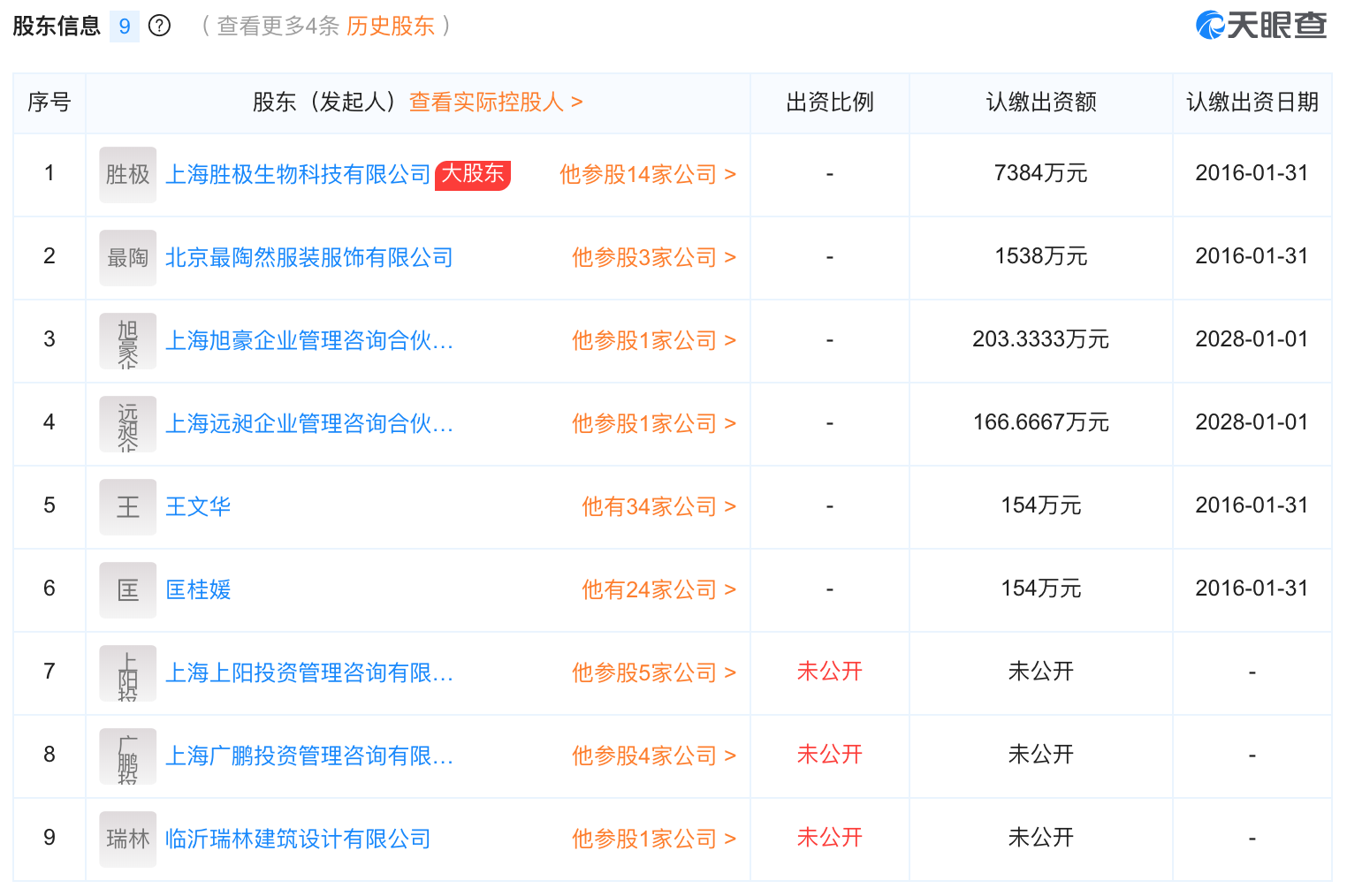Image resolution: width=1347 pixels, height=896 pixels.
Task: Open 王文华 shareholder profile
Action: pyautogui.click(x=198, y=507)
